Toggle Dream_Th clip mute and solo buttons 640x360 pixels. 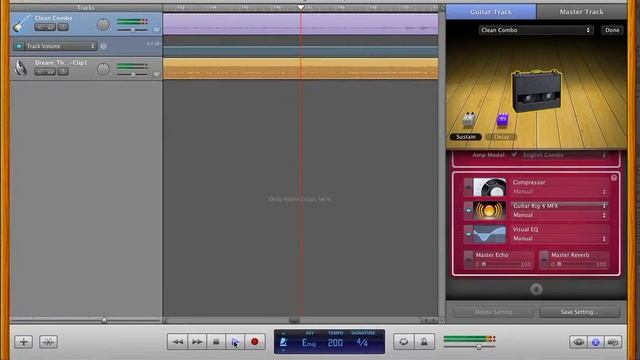click(45, 72)
